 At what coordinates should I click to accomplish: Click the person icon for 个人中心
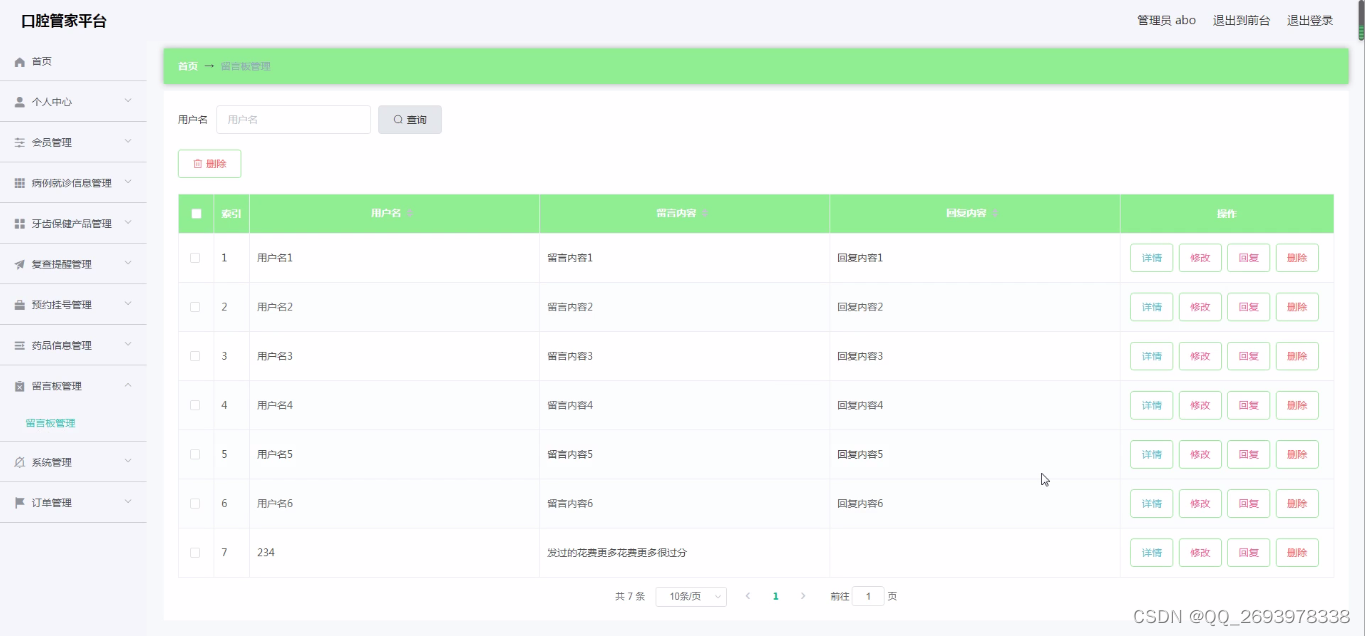coord(20,102)
